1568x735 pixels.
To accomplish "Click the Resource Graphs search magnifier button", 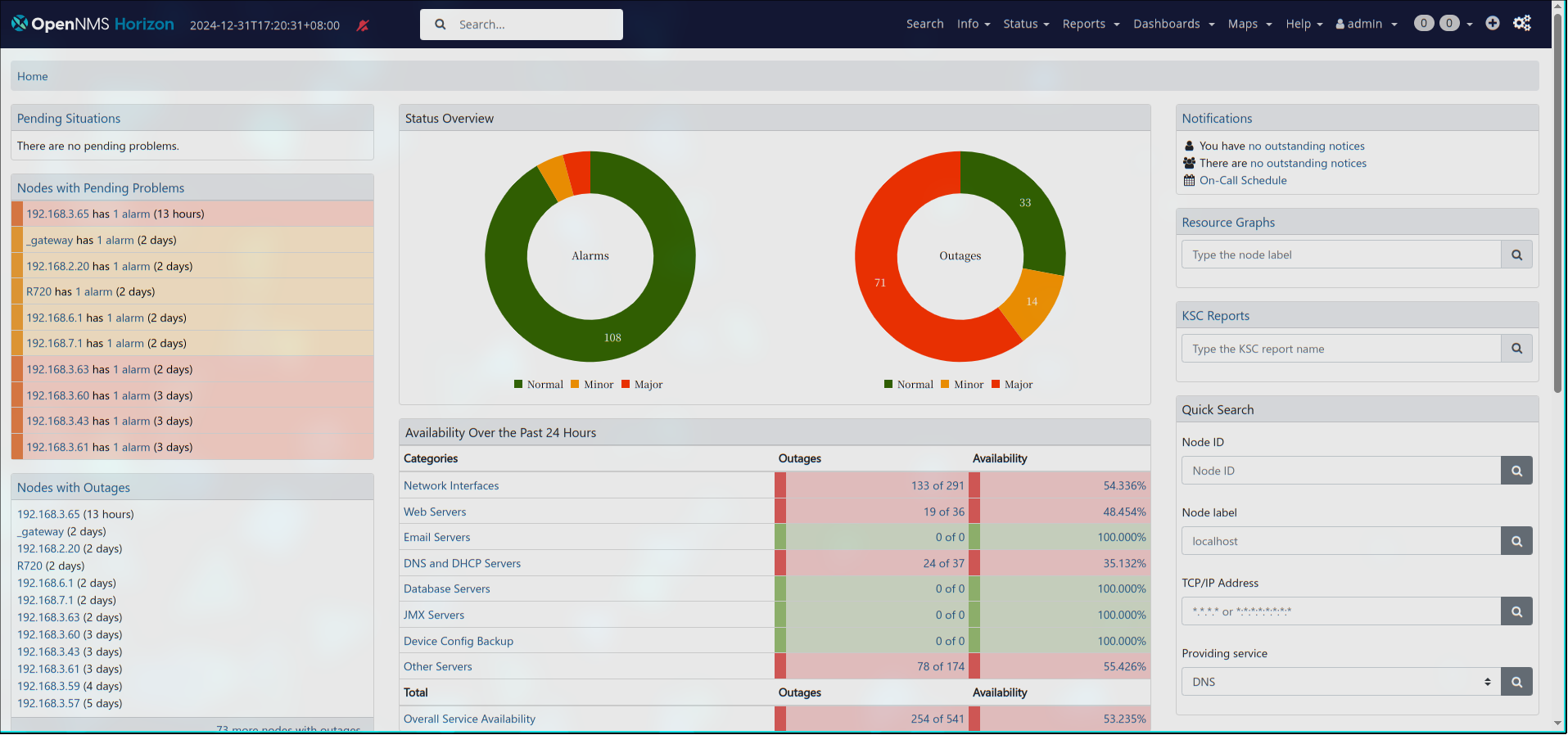I will click(1516, 255).
